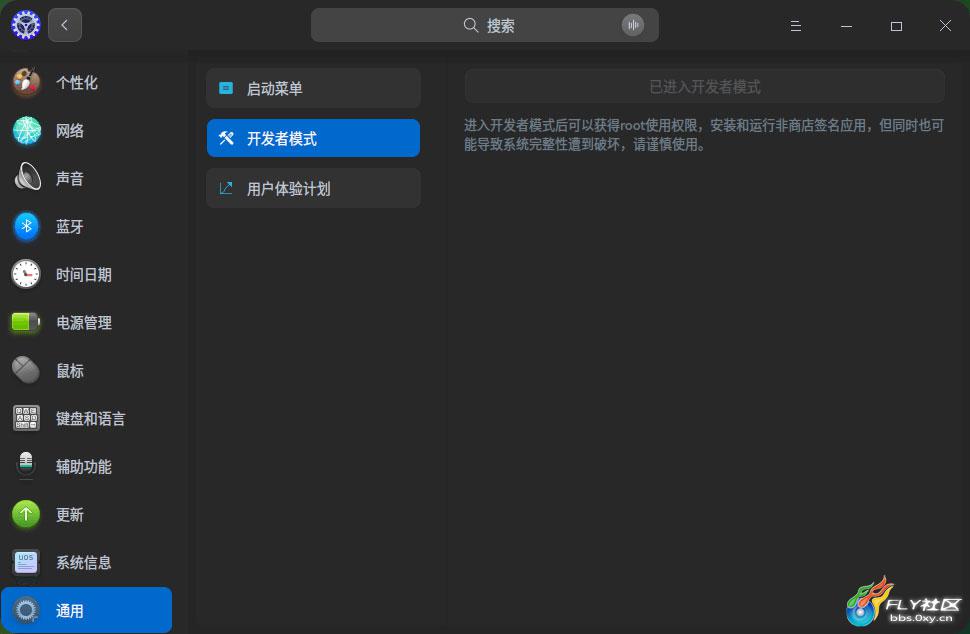Open the 更新 settings category

click(87, 514)
